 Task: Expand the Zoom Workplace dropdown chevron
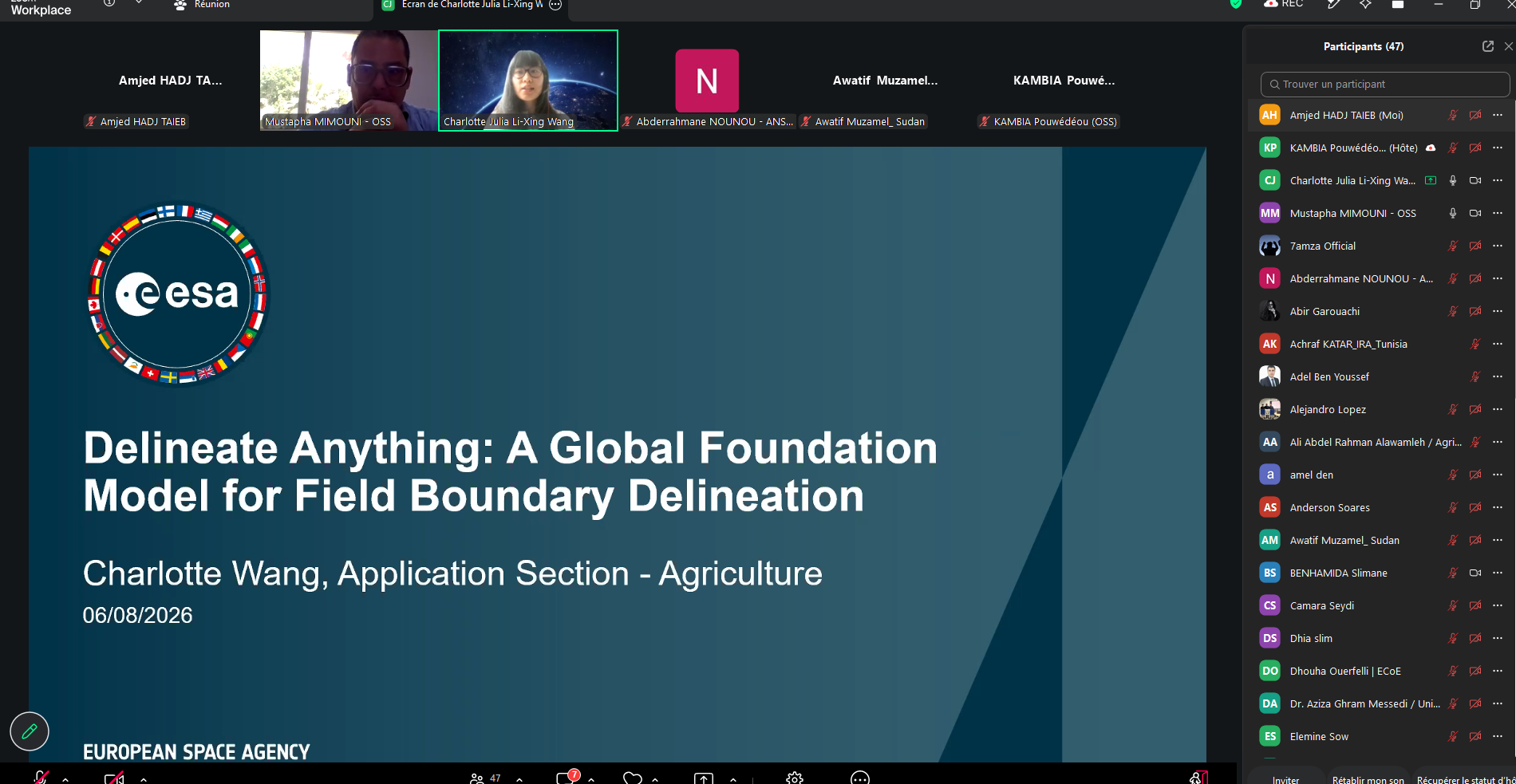(139, 3)
